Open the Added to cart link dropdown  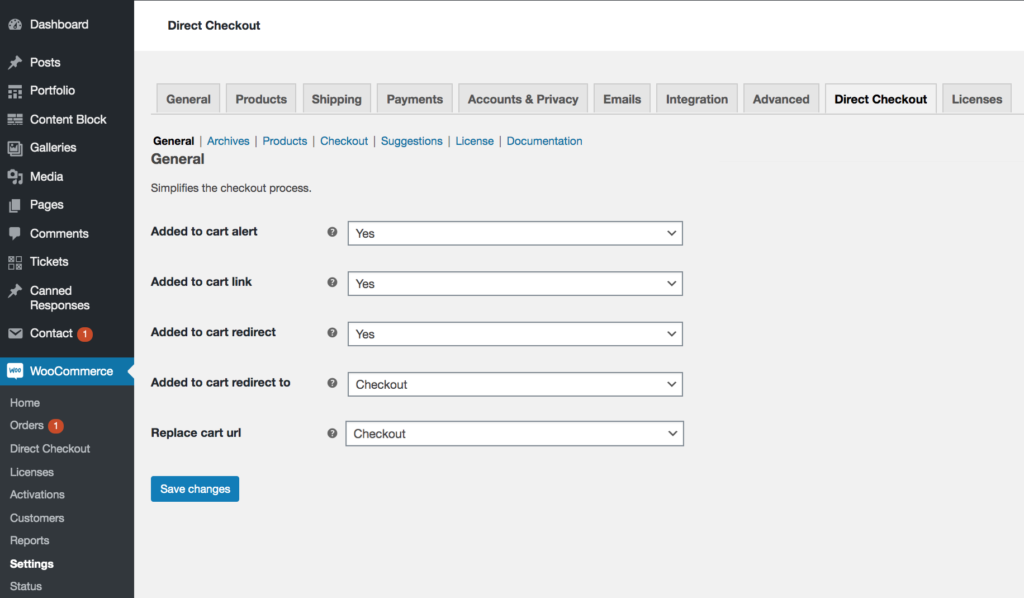point(515,283)
